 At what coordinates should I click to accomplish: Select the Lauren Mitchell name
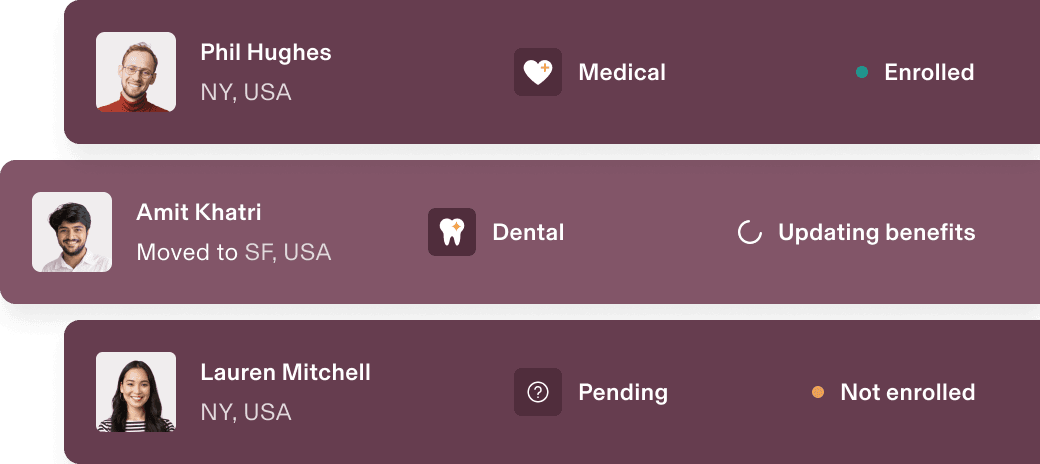tap(286, 372)
